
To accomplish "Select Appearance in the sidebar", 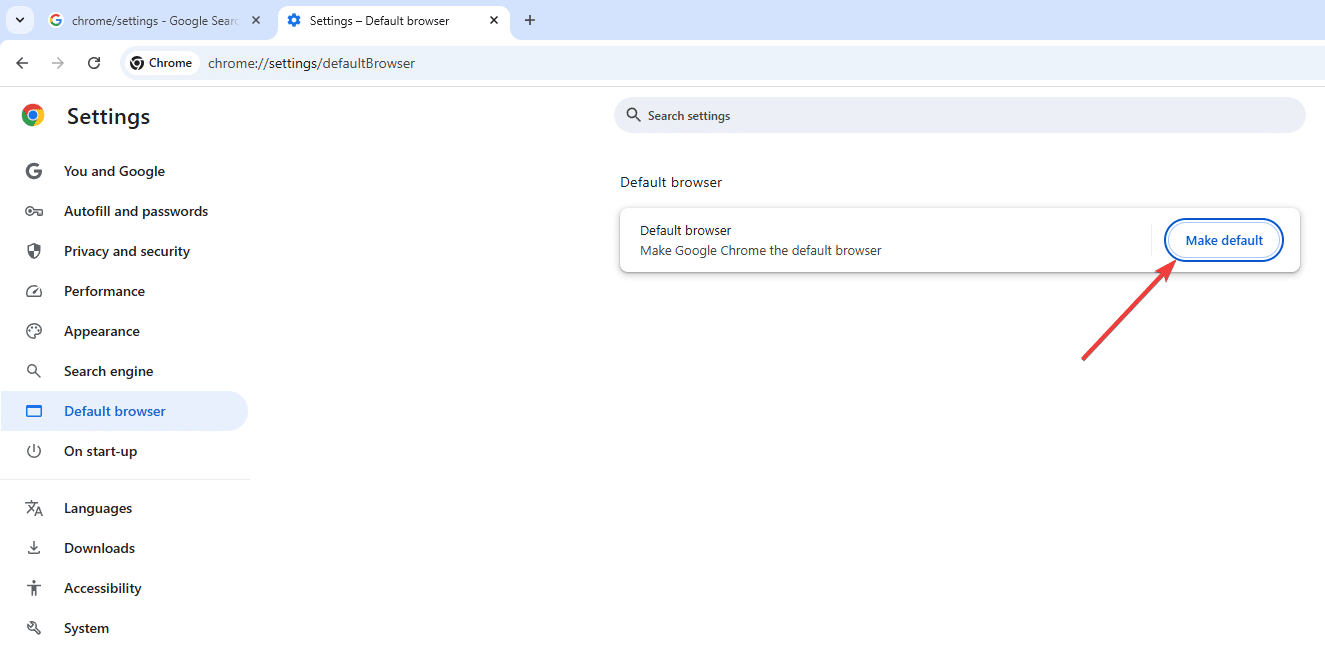I will 102,331.
